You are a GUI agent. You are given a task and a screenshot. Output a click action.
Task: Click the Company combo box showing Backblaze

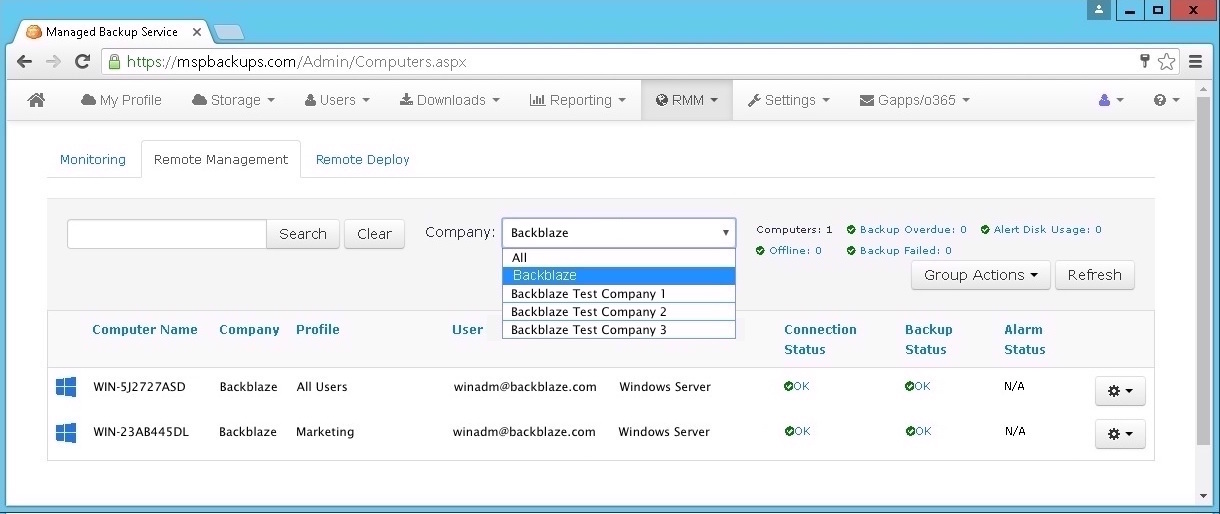(619, 233)
